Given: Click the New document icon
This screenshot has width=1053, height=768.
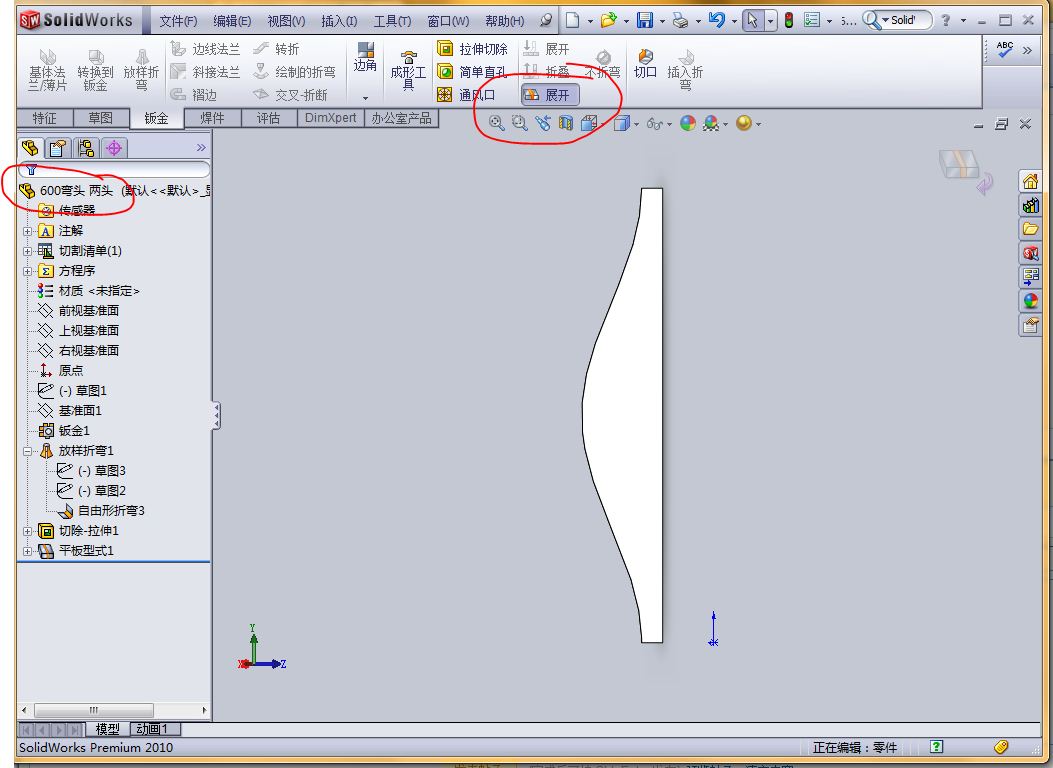Looking at the screenshot, I should 572,20.
